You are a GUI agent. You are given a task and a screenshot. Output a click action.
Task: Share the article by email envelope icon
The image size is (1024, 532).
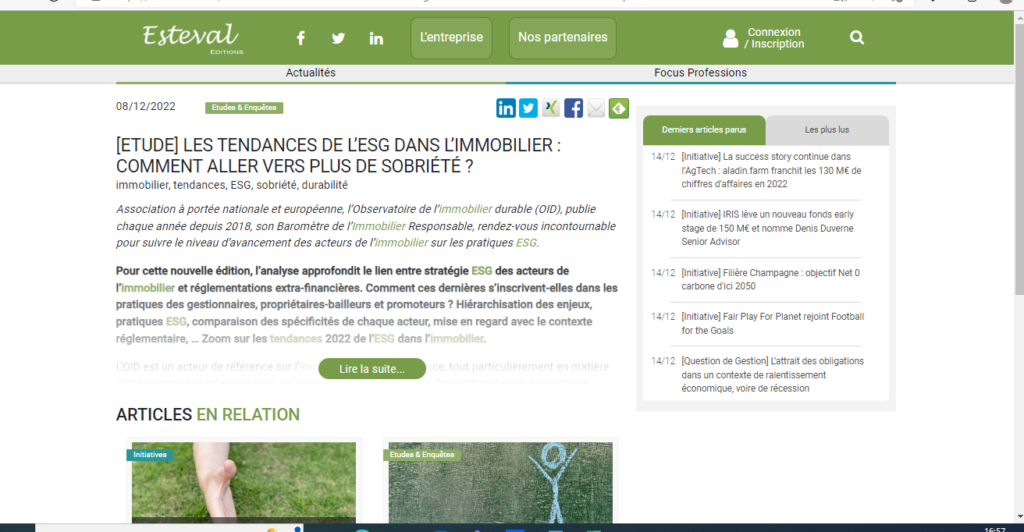point(596,108)
